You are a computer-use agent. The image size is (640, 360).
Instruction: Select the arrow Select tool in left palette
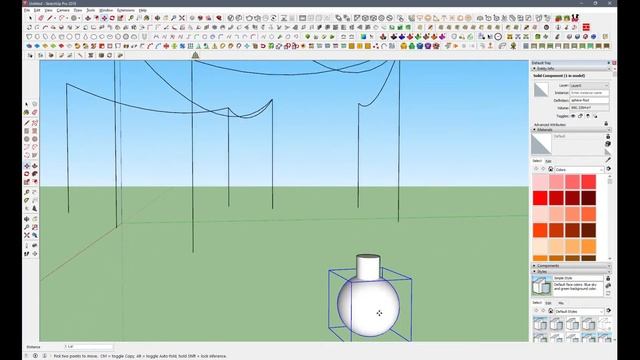click(27, 104)
